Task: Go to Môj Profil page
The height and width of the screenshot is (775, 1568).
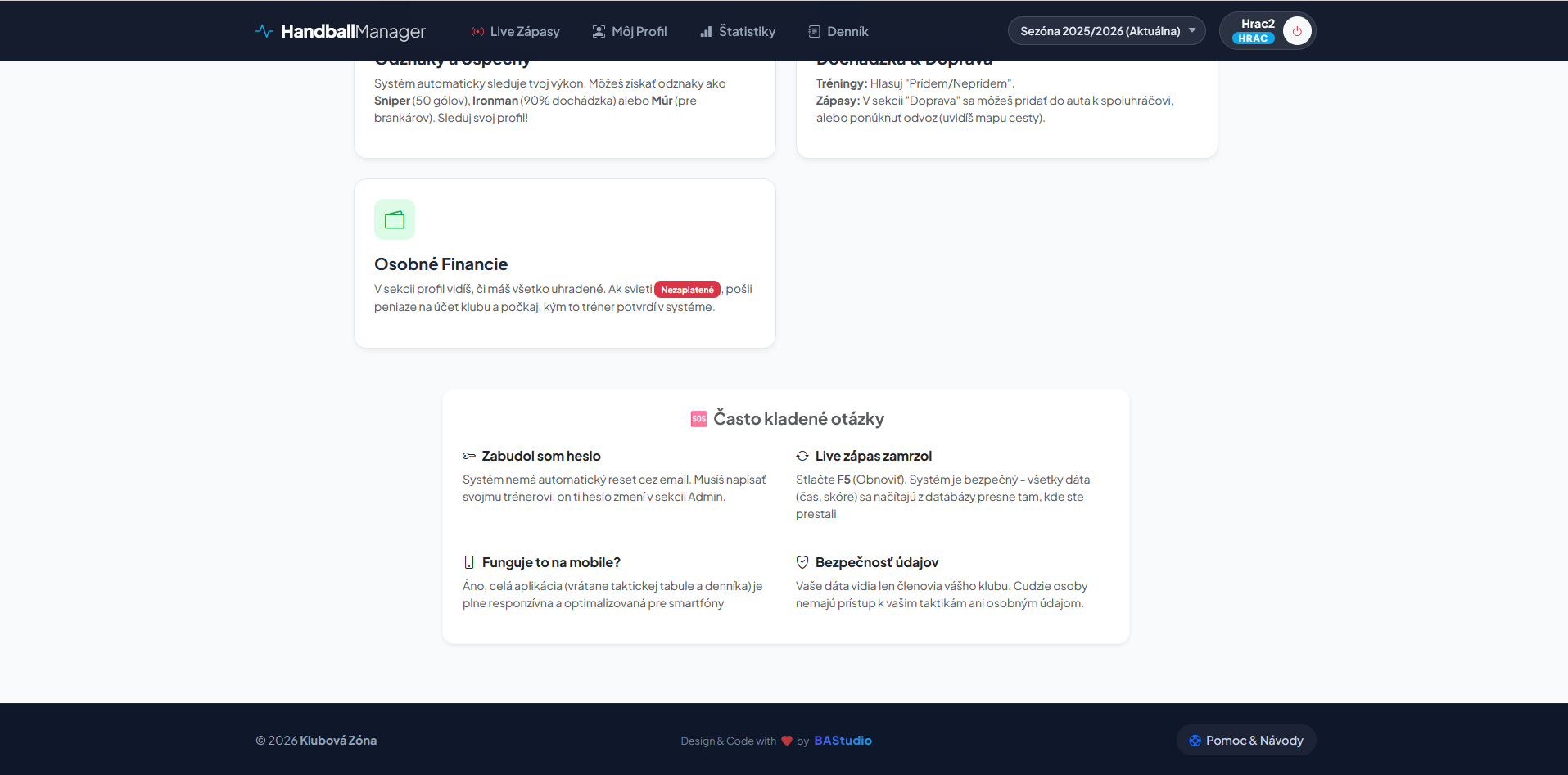Action: [x=629, y=31]
